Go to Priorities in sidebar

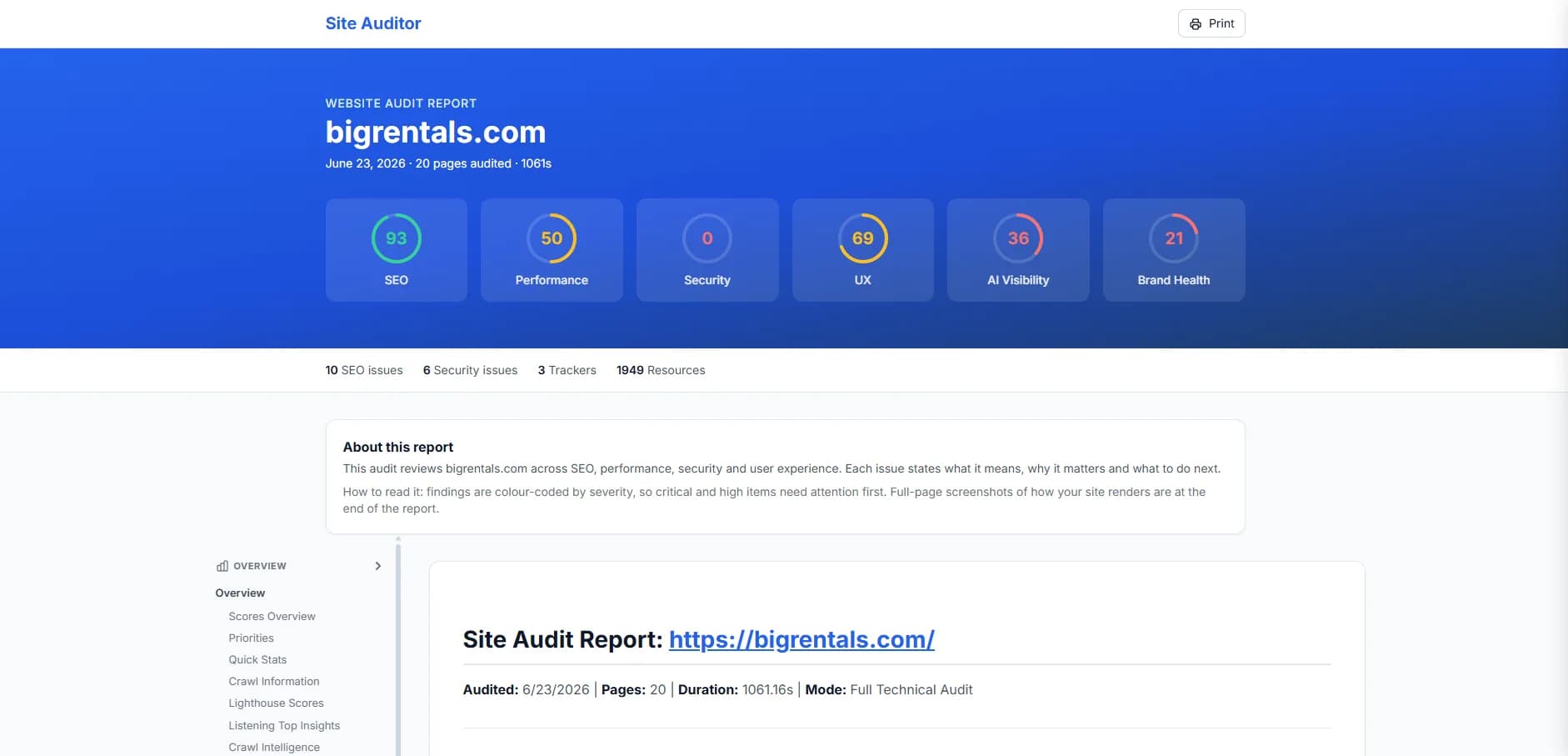(x=251, y=638)
